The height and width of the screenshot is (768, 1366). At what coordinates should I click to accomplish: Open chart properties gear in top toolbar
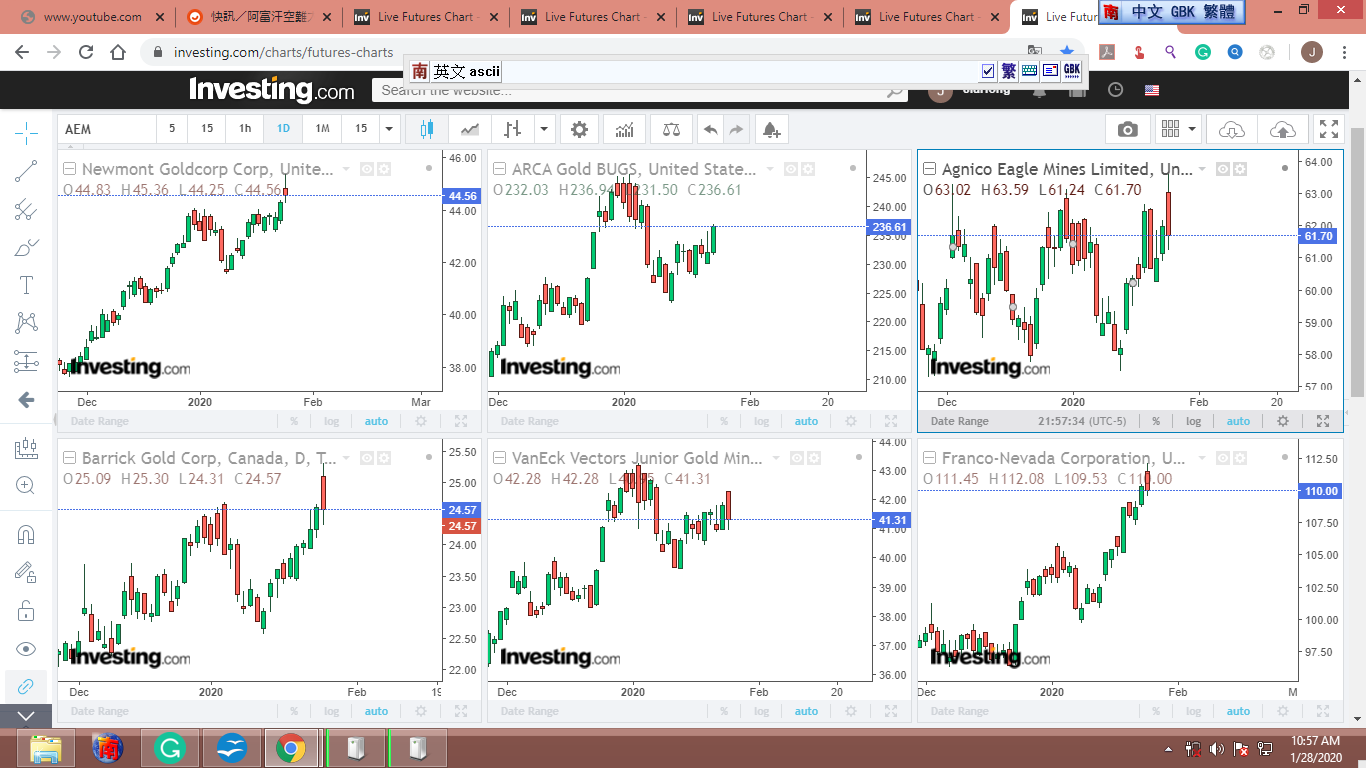579,129
